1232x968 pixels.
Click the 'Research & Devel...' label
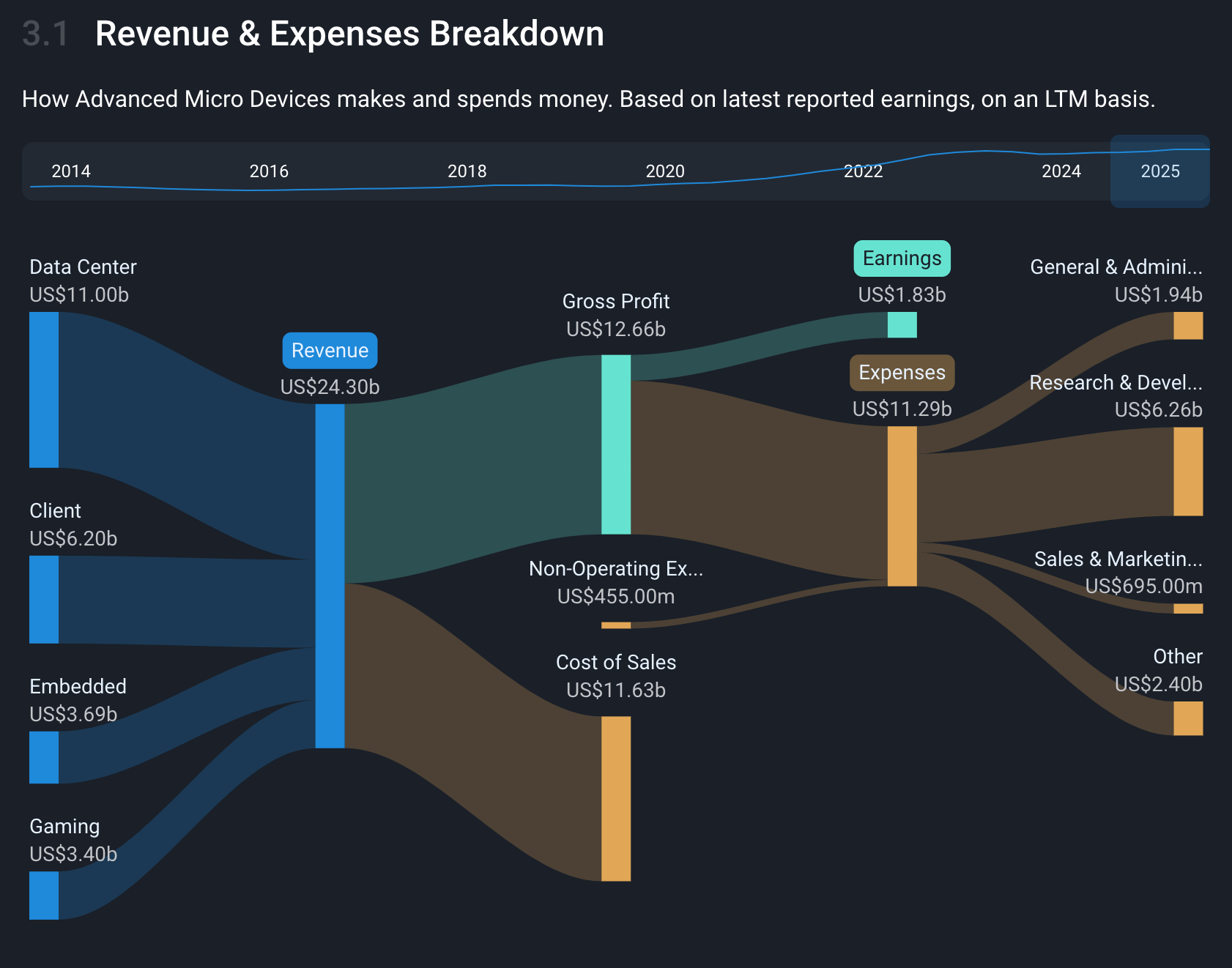point(1116,383)
